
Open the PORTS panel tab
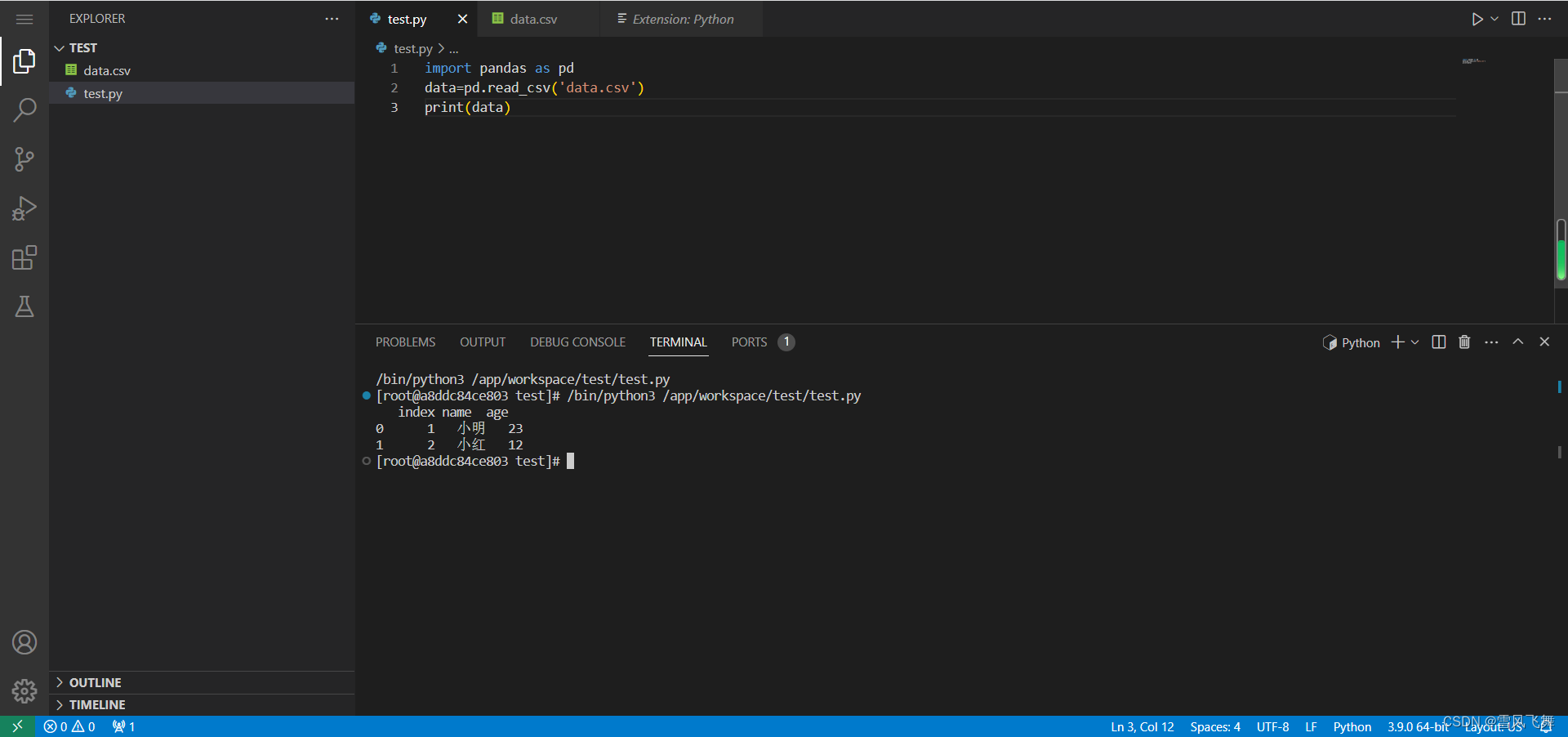pyautogui.click(x=749, y=342)
